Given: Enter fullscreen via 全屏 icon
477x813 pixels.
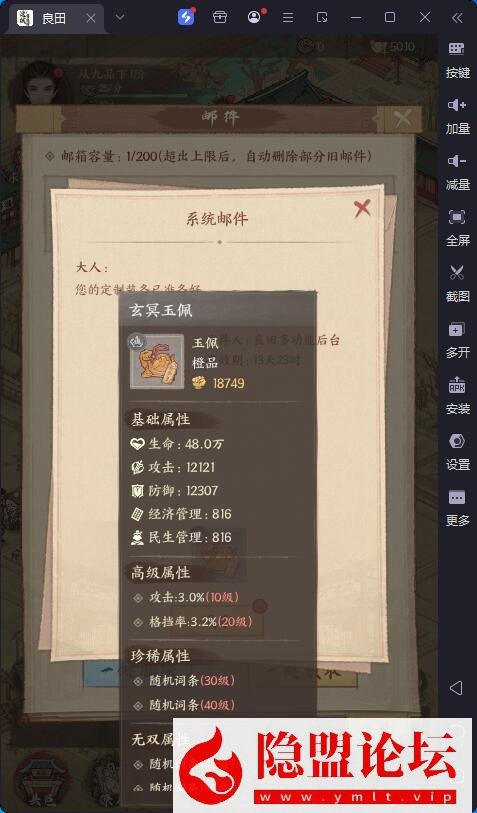Looking at the screenshot, I should [457, 227].
